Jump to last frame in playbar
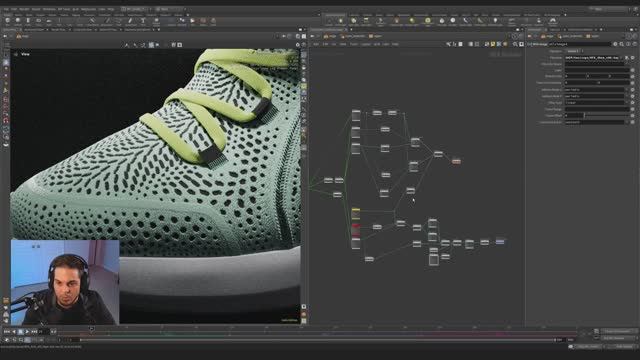The image size is (640, 360). (34, 332)
